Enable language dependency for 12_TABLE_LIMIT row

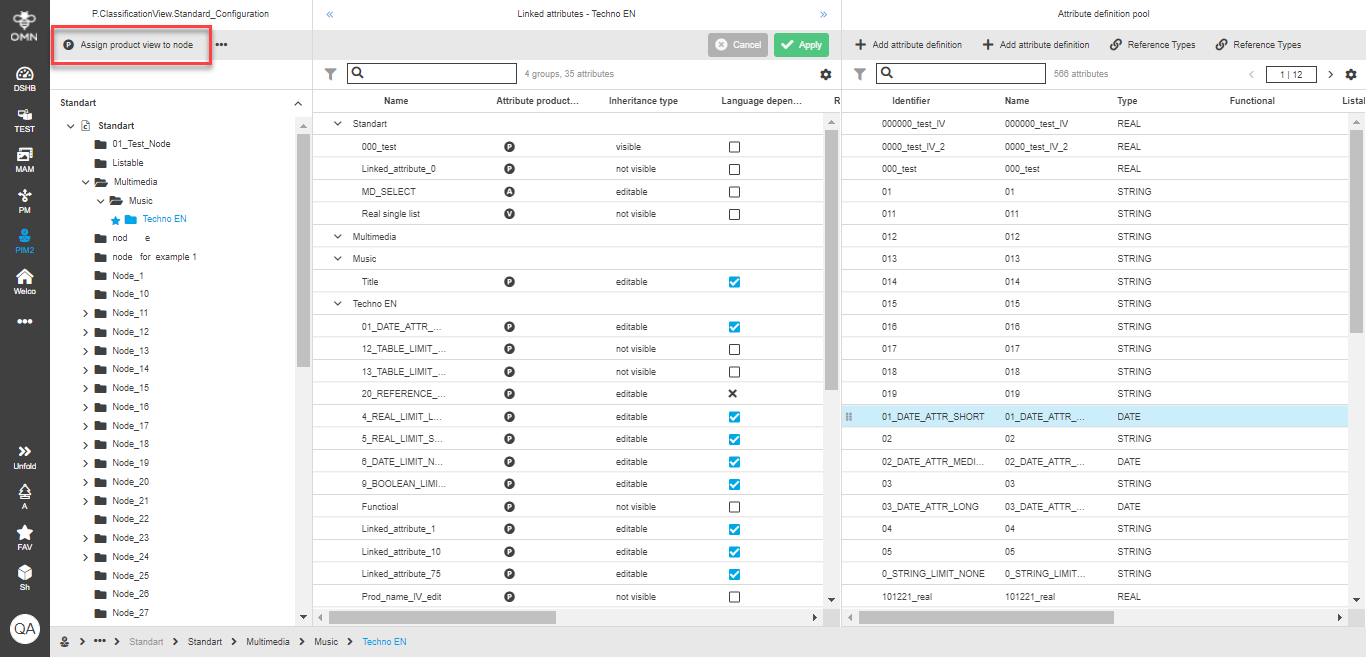coord(734,349)
